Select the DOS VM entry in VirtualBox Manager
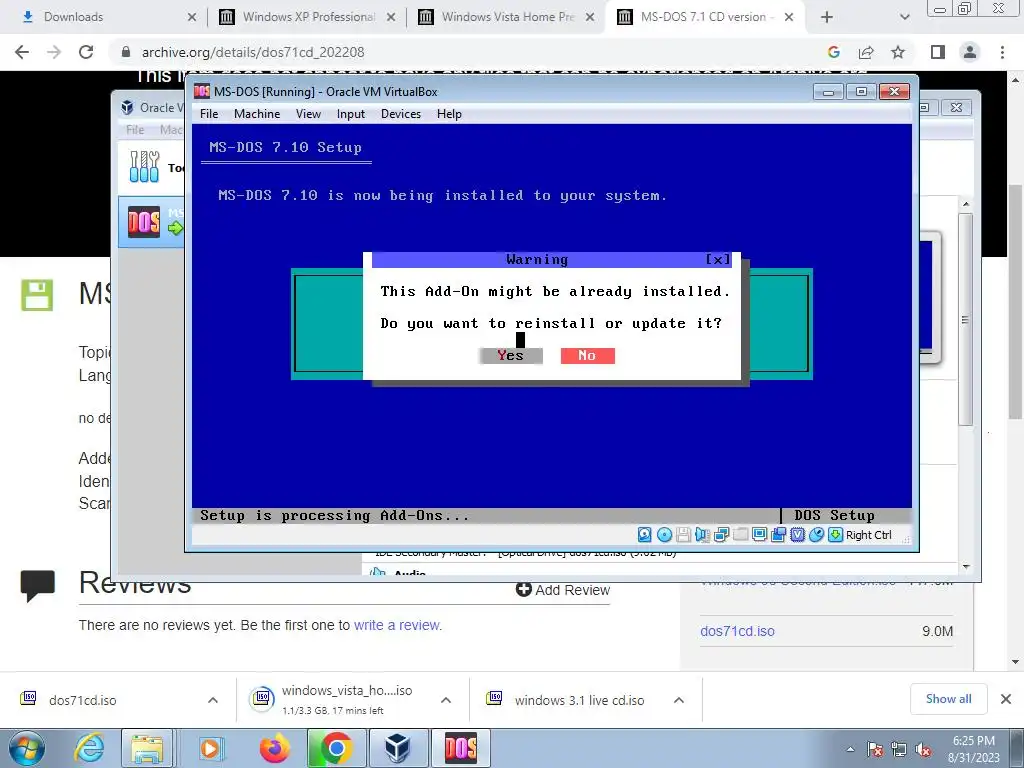This screenshot has height=768, width=1024. point(152,222)
